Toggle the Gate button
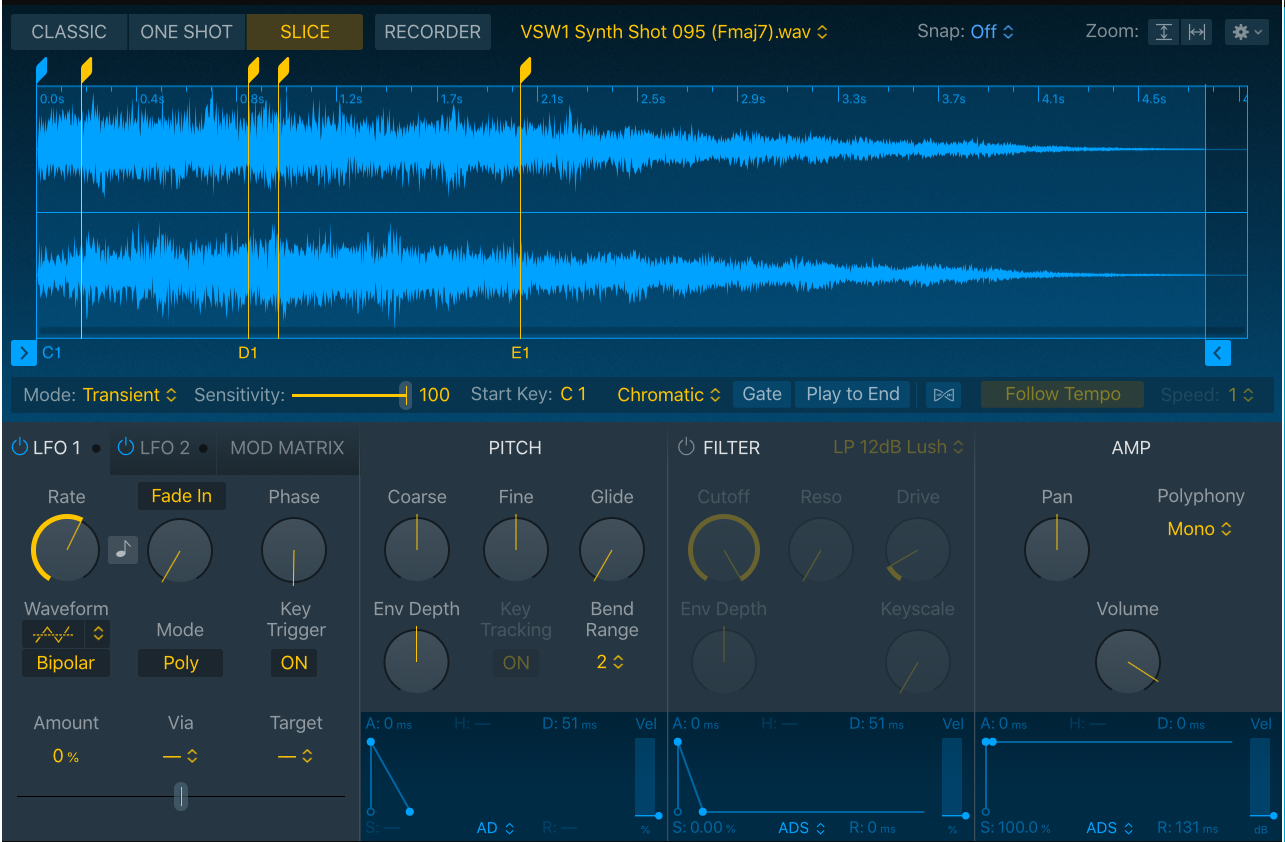The width and height of the screenshot is (1285, 842). coord(762,395)
